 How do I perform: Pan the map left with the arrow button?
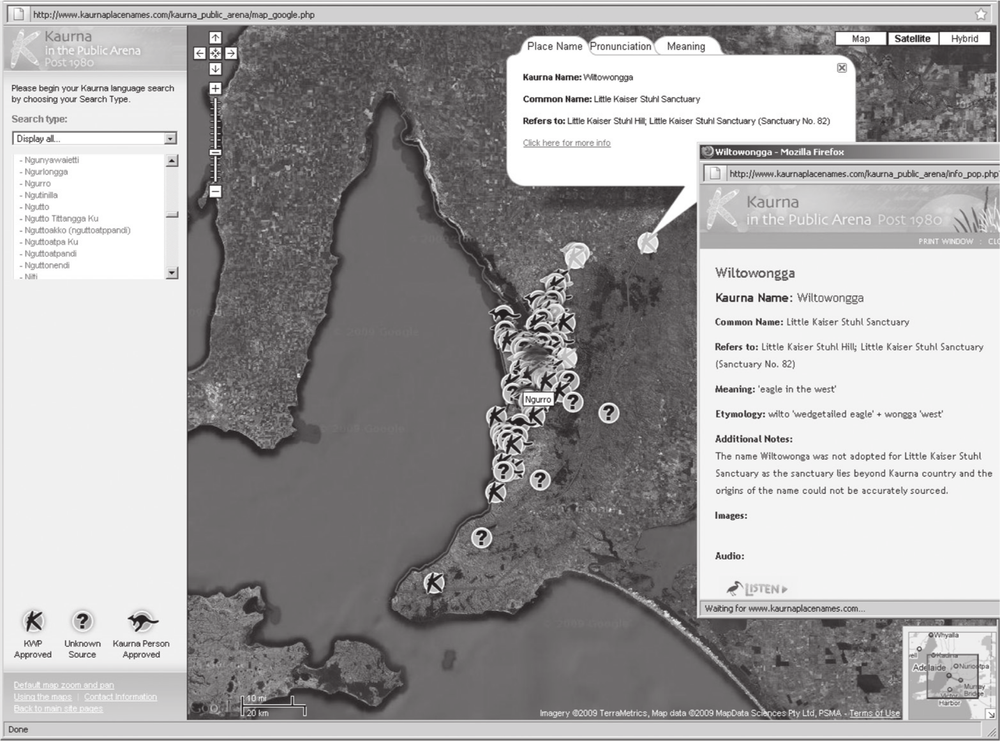pos(200,54)
